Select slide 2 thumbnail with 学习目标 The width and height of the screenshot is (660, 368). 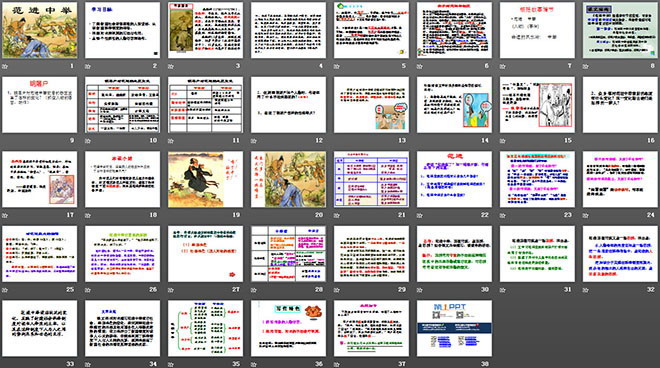coord(122,30)
